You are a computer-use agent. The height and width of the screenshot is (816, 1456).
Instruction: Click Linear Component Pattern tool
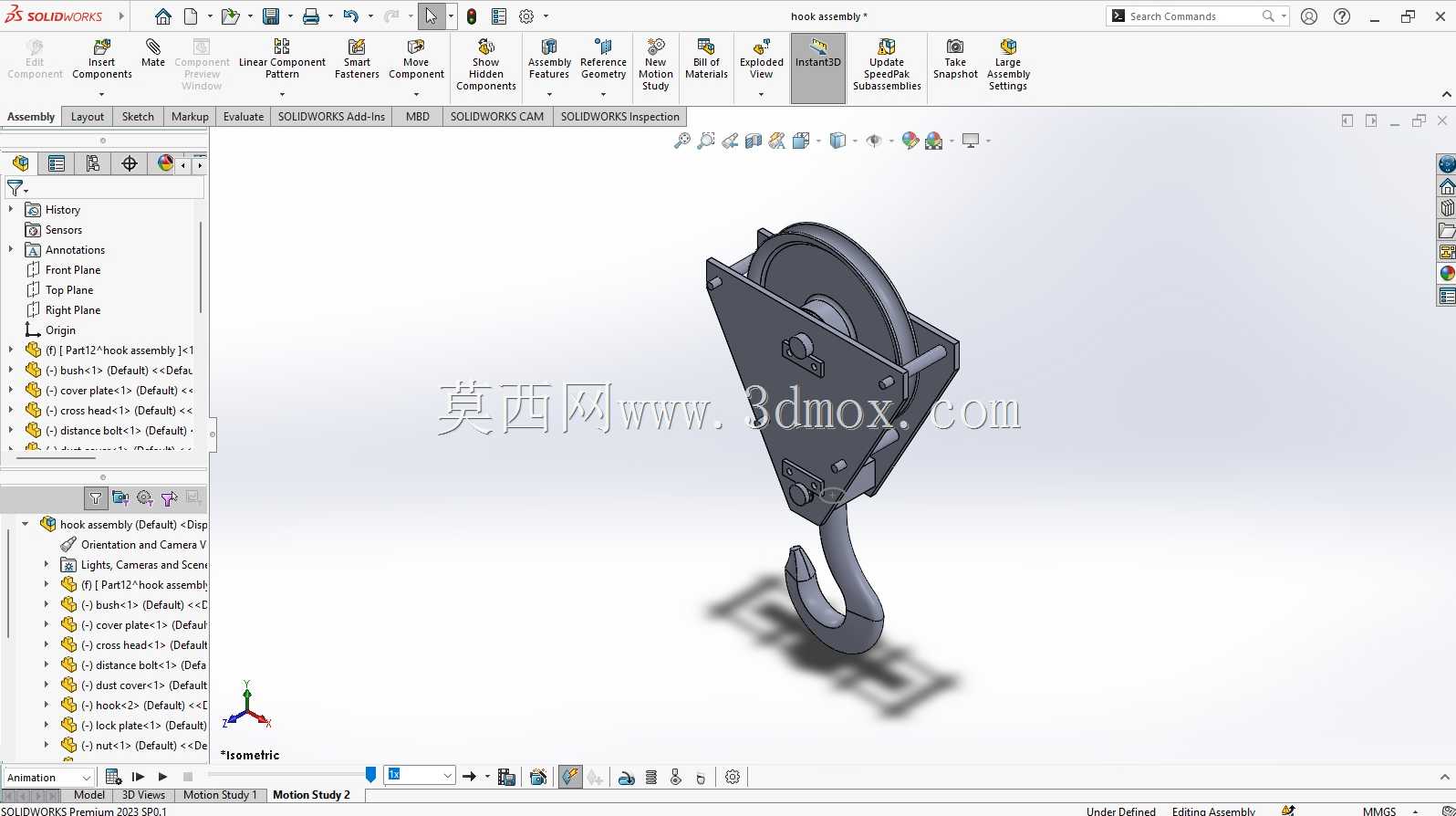(x=282, y=60)
